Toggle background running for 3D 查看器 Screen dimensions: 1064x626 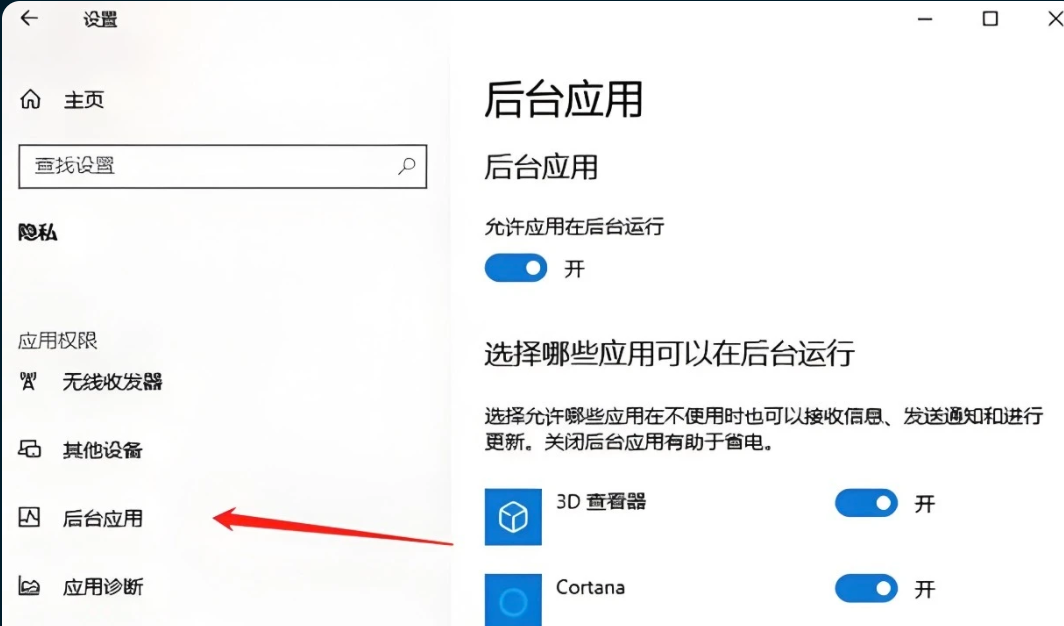(866, 503)
